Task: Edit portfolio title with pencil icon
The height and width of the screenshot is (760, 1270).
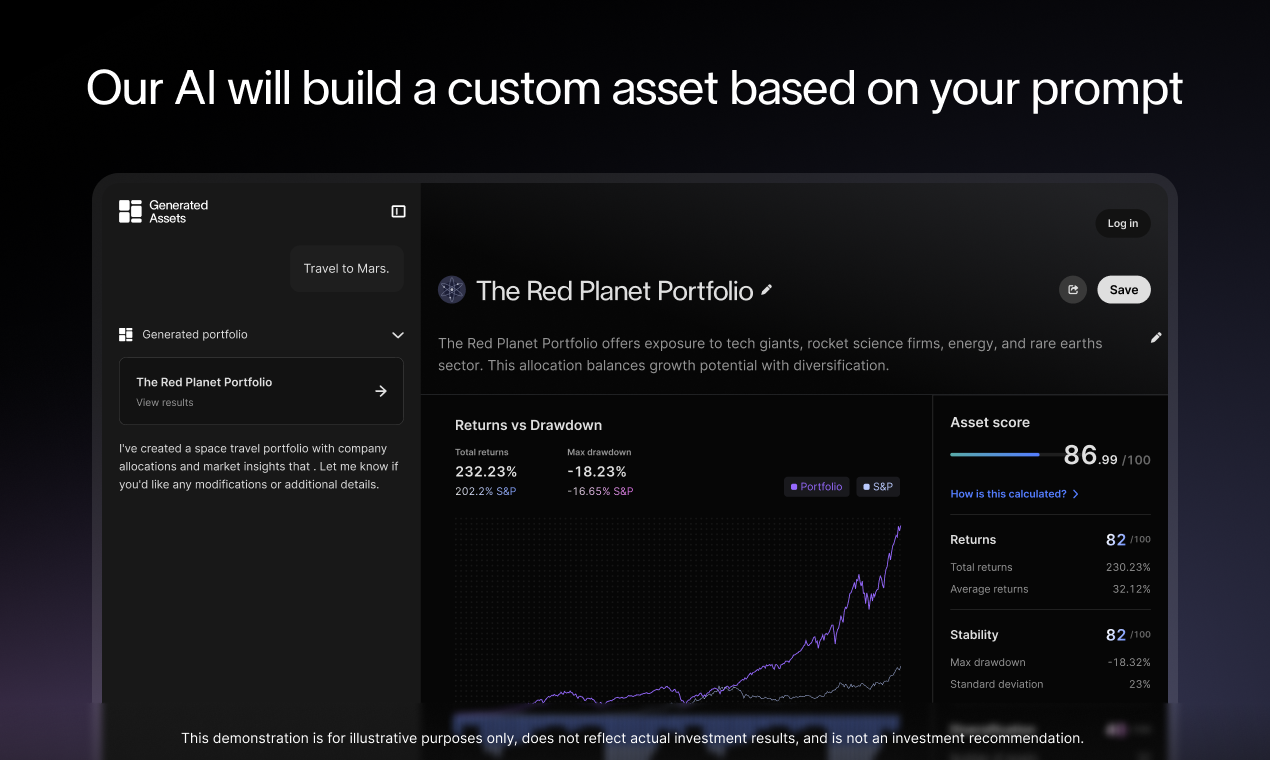Action: click(767, 290)
